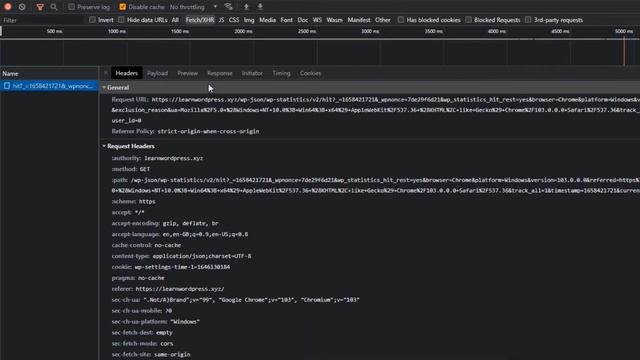
Task: Switch to the Headers tab
Action: click(x=127, y=73)
